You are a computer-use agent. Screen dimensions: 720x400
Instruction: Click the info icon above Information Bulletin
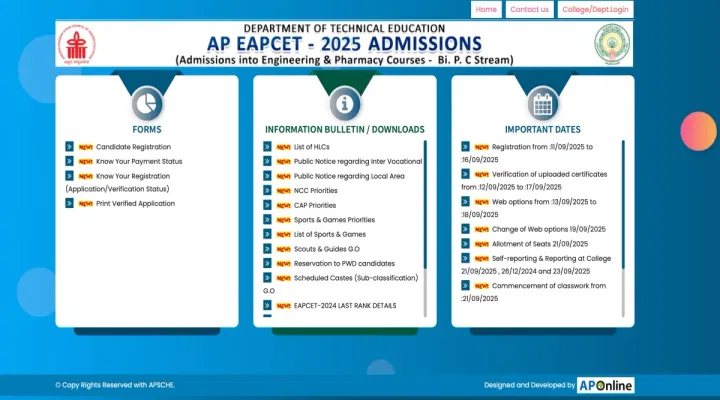(x=344, y=103)
